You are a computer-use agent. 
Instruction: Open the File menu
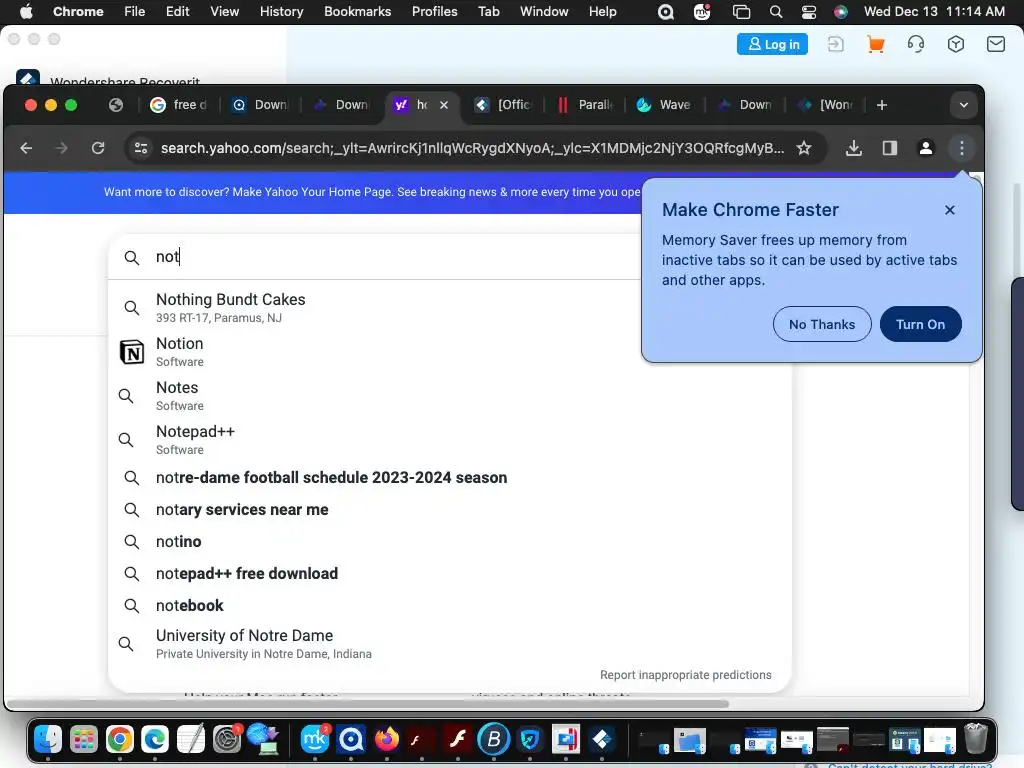click(135, 12)
